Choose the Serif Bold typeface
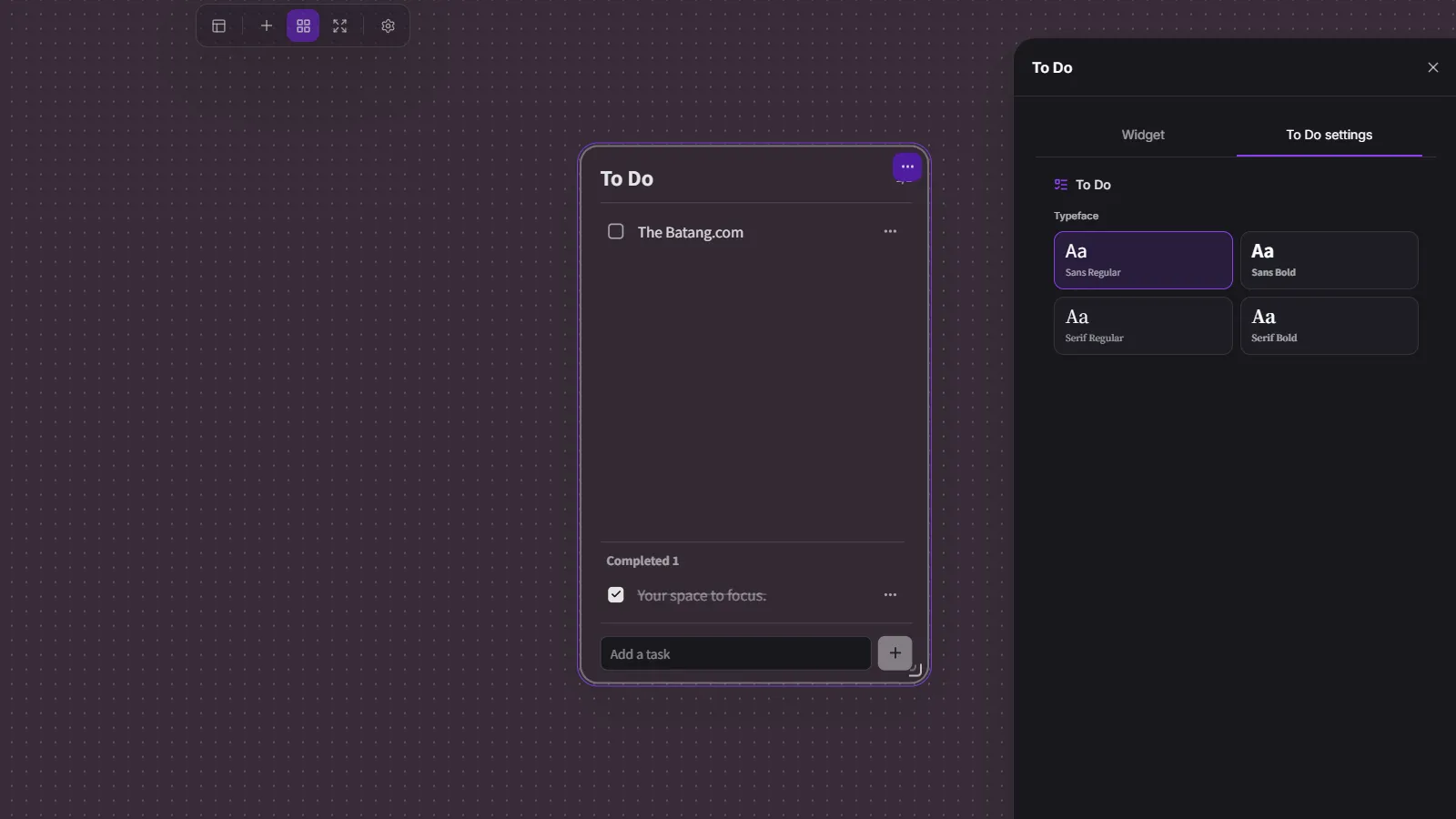Image resolution: width=1456 pixels, height=819 pixels. click(1329, 326)
